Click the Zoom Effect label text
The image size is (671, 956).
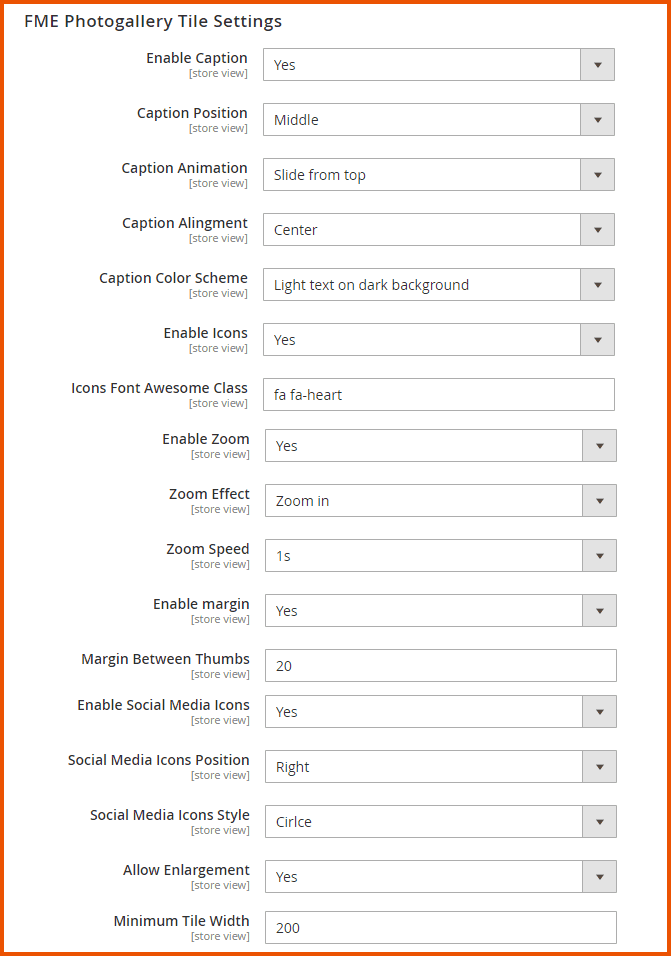(209, 494)
